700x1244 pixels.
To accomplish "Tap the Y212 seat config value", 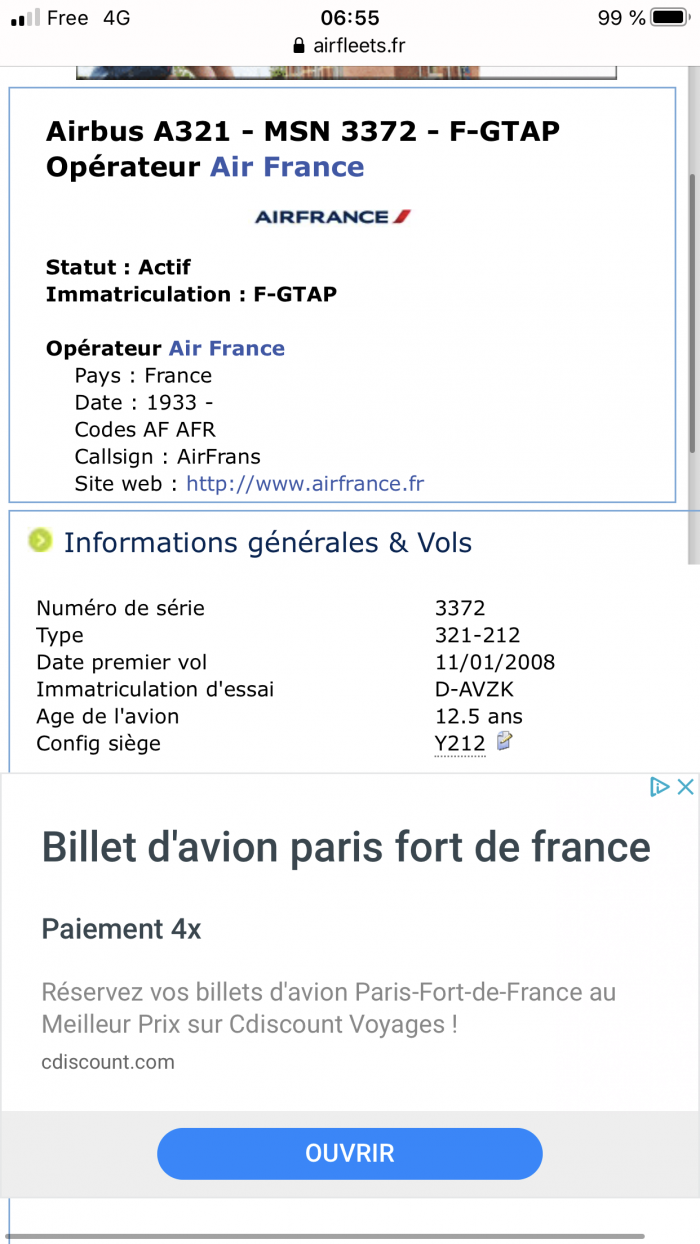I will [x=460, y=743].
